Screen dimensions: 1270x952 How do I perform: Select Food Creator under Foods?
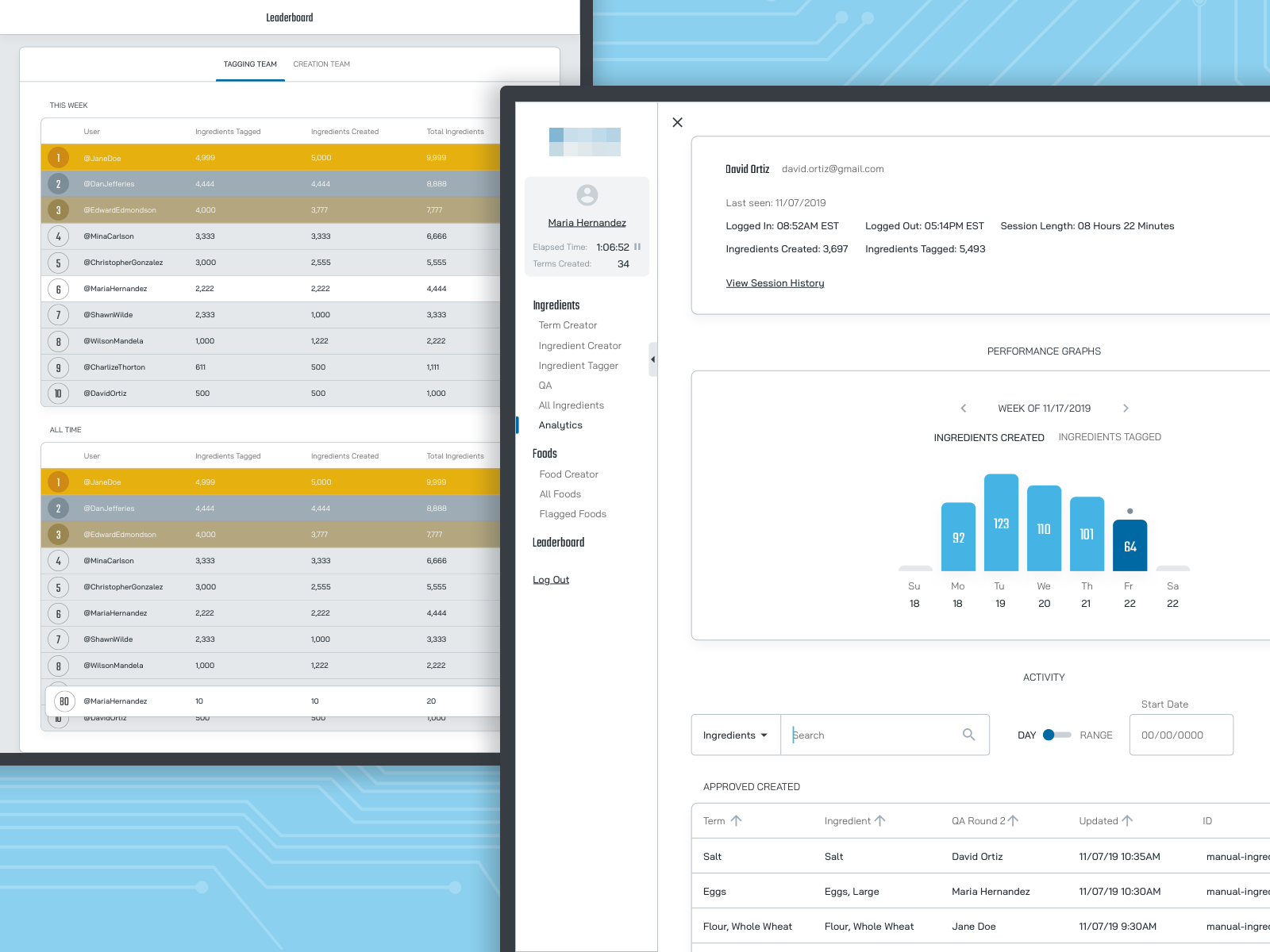(568, 474)
